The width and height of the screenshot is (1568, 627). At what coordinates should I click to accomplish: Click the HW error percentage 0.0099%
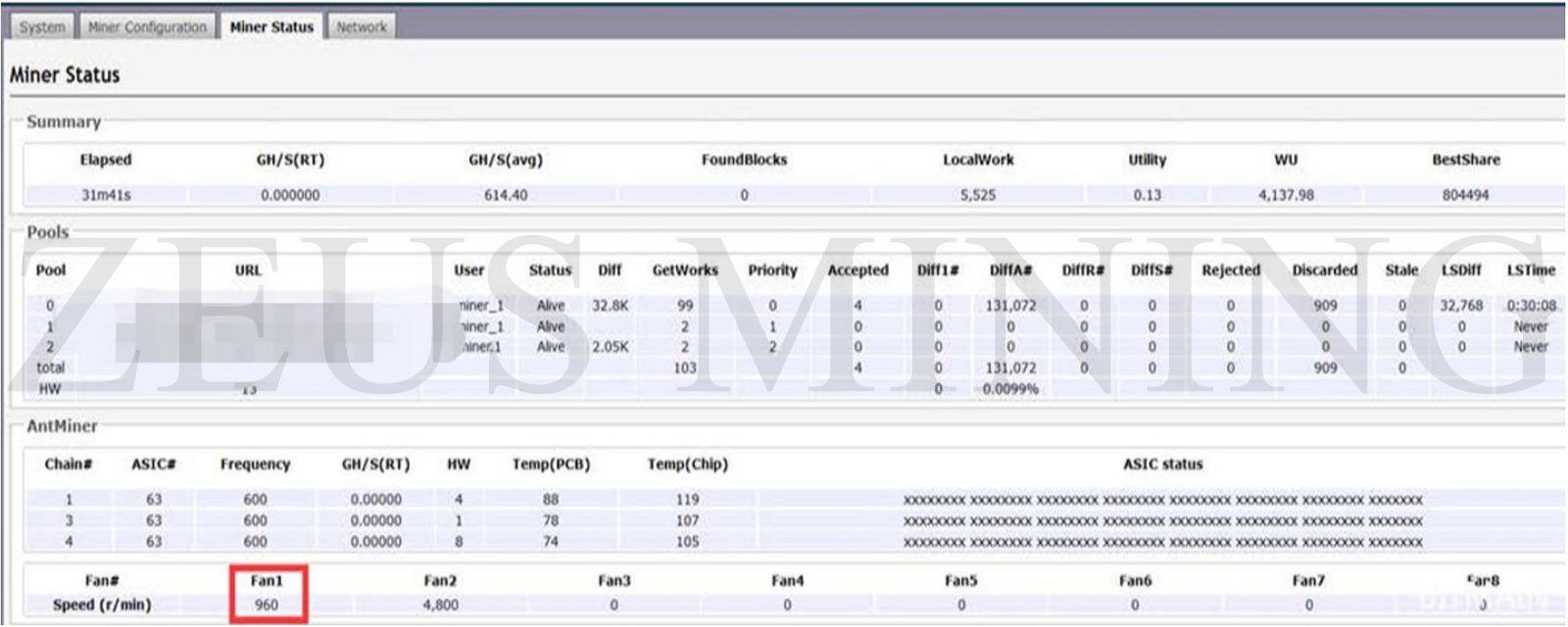(x=1010, y=389)
